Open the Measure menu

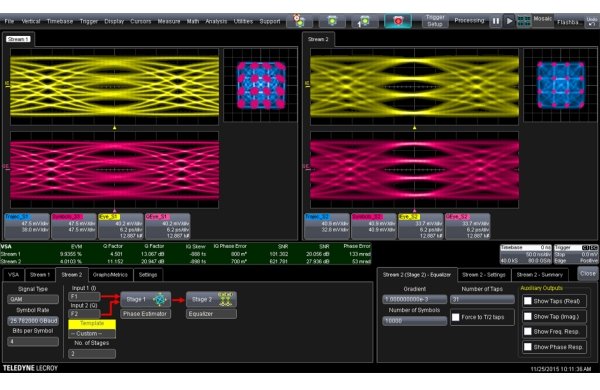click(x=169, y=21)
